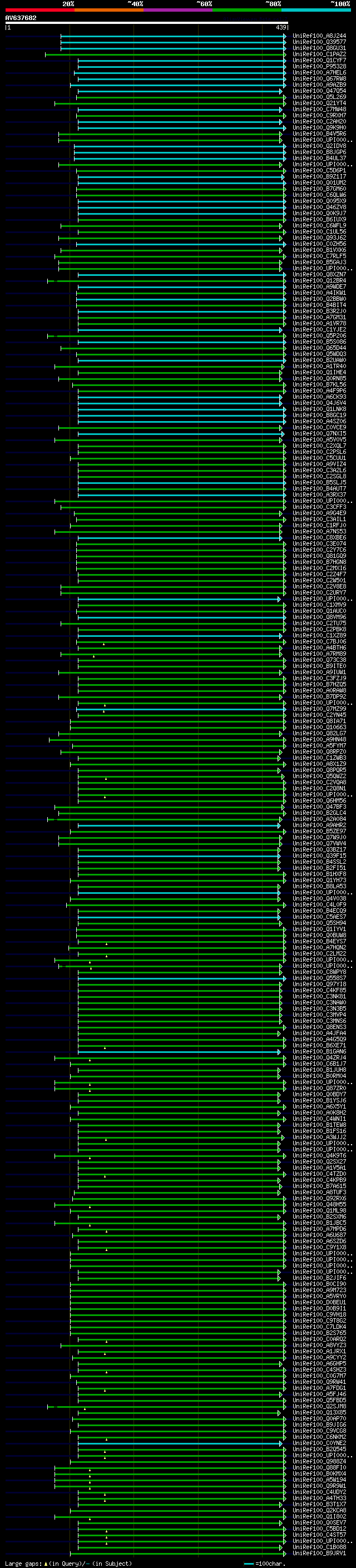
Task: Click the green alignment bar for UniRef100_C1PAZ2
Action: pos(166,54)
